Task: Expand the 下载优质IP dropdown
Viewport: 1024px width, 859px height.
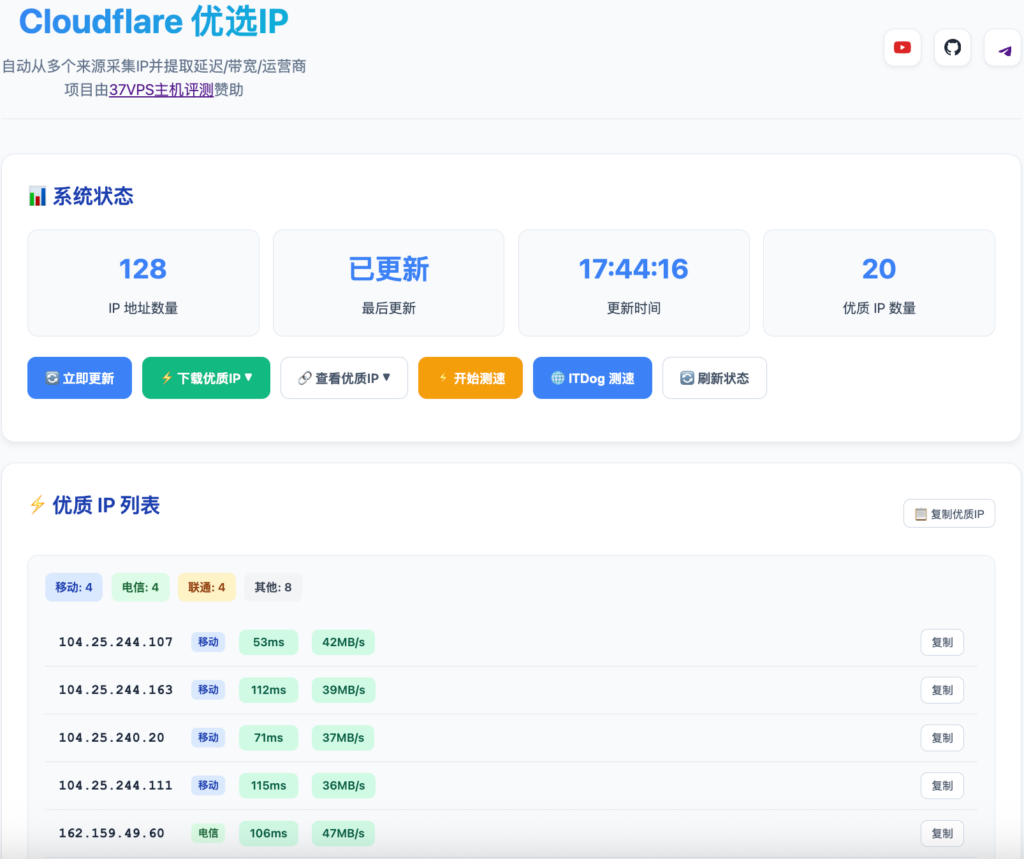Action: point(206,378)
